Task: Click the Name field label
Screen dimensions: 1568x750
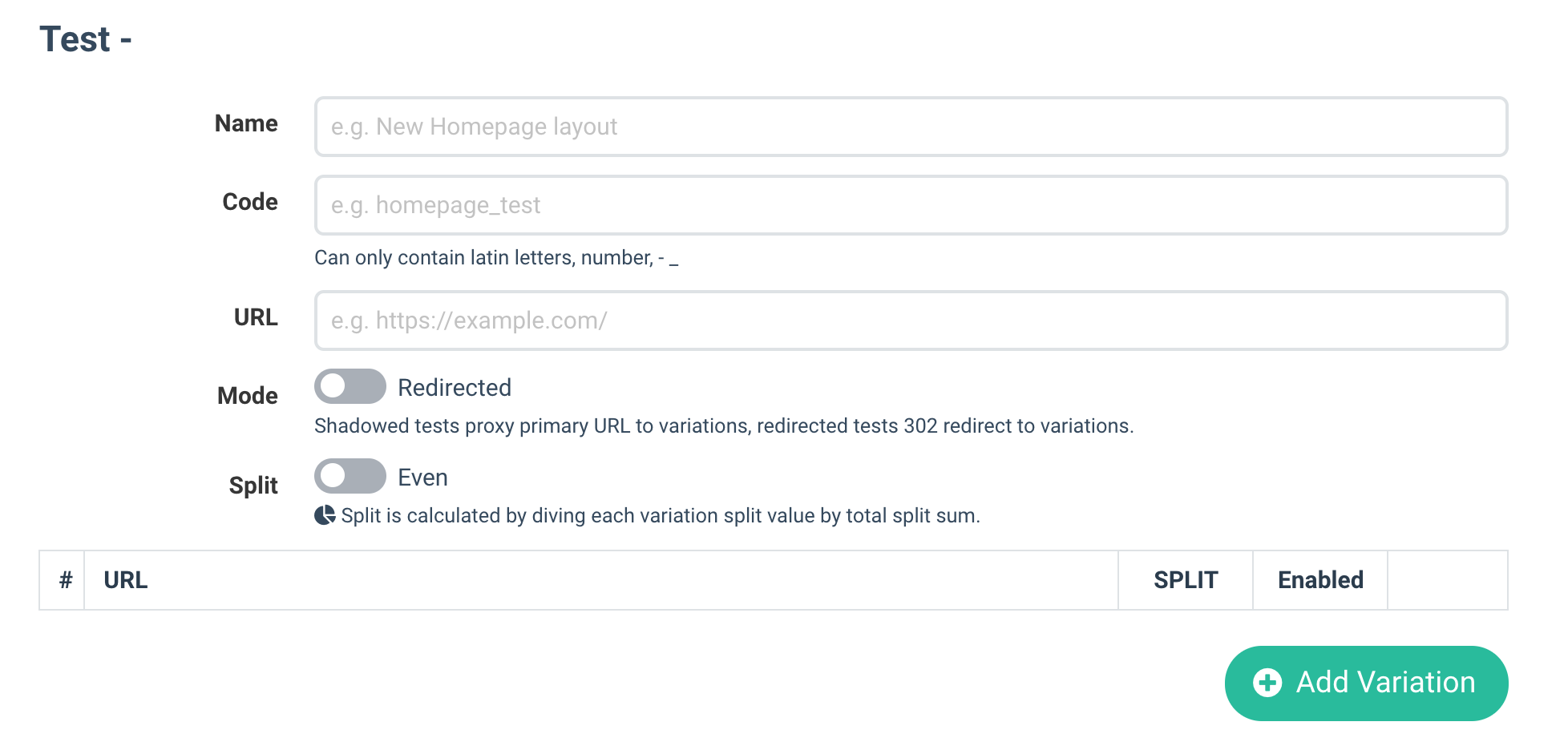Action: [246, 123]
